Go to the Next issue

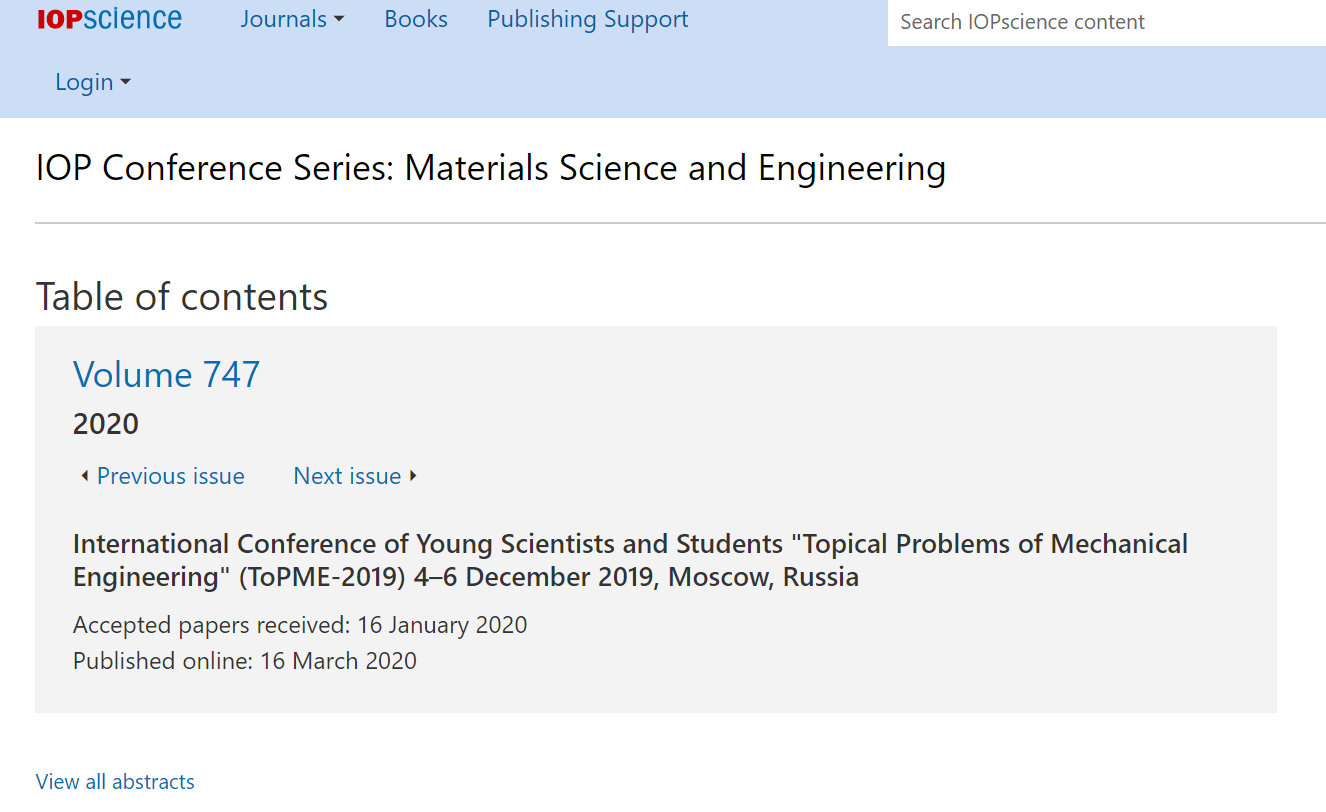pos(347,476)
